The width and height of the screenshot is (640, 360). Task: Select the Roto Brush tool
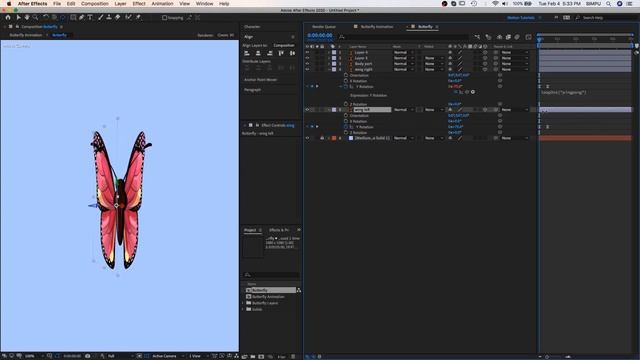(x=129, y=18)
